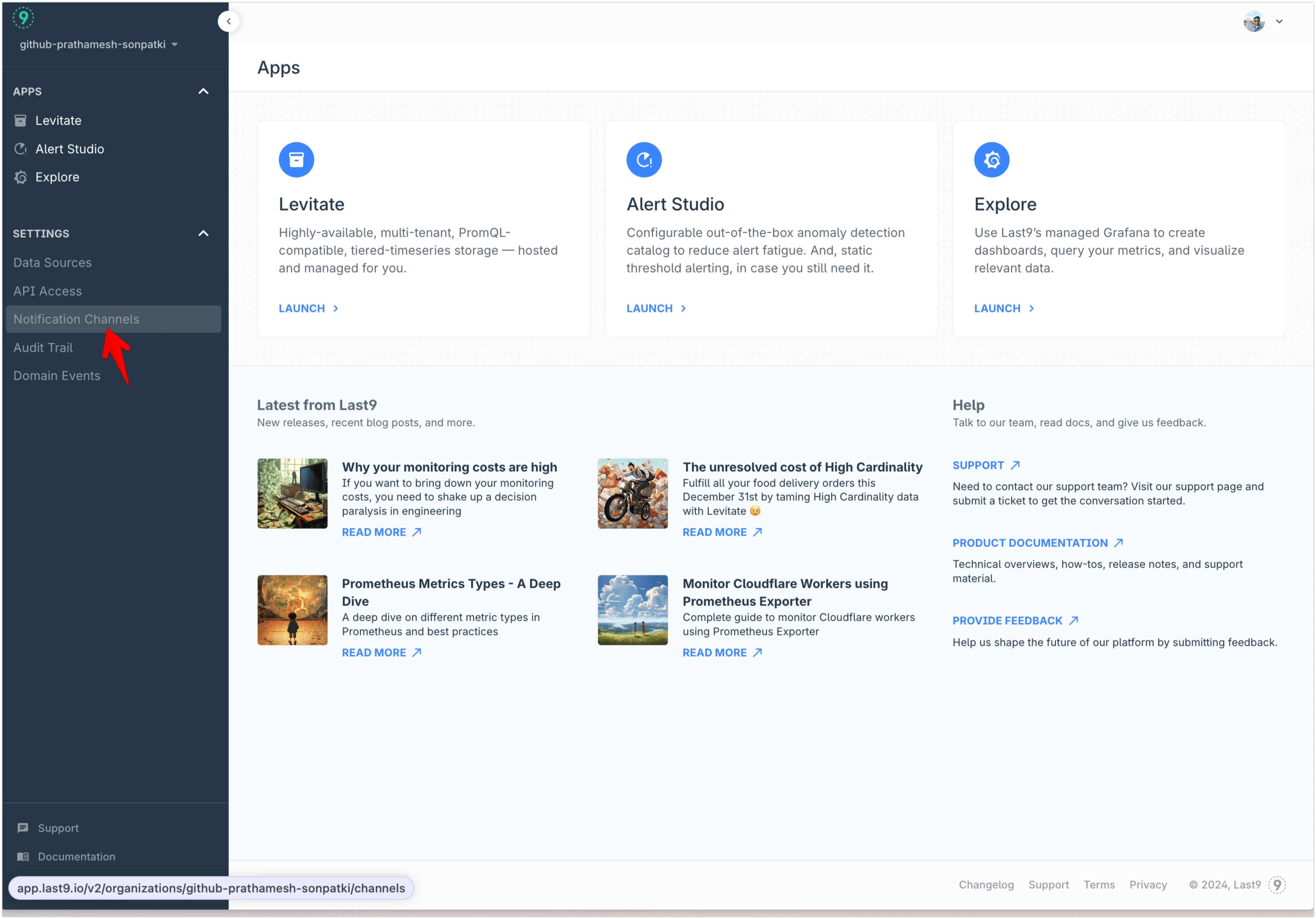Click the Prometheus Metrics Types article thumbnail
The height and width of the screenshot is (919, 1316).
coord(292,610)
